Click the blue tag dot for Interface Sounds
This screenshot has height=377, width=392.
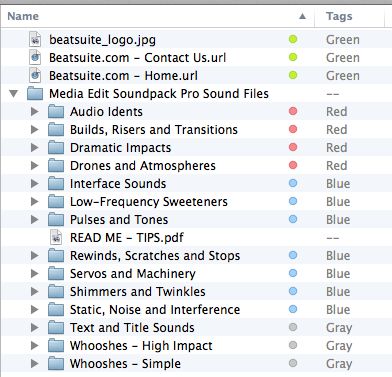click(x=293, y=183)
